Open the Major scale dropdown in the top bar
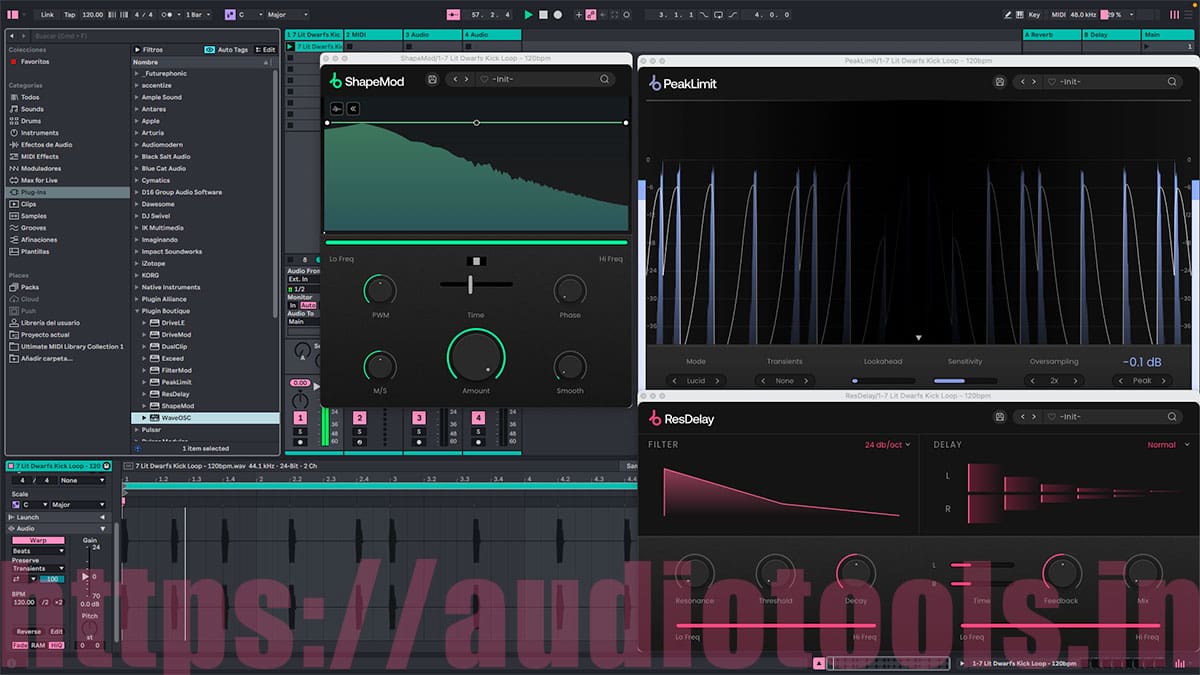 click(x=288, y=15)
